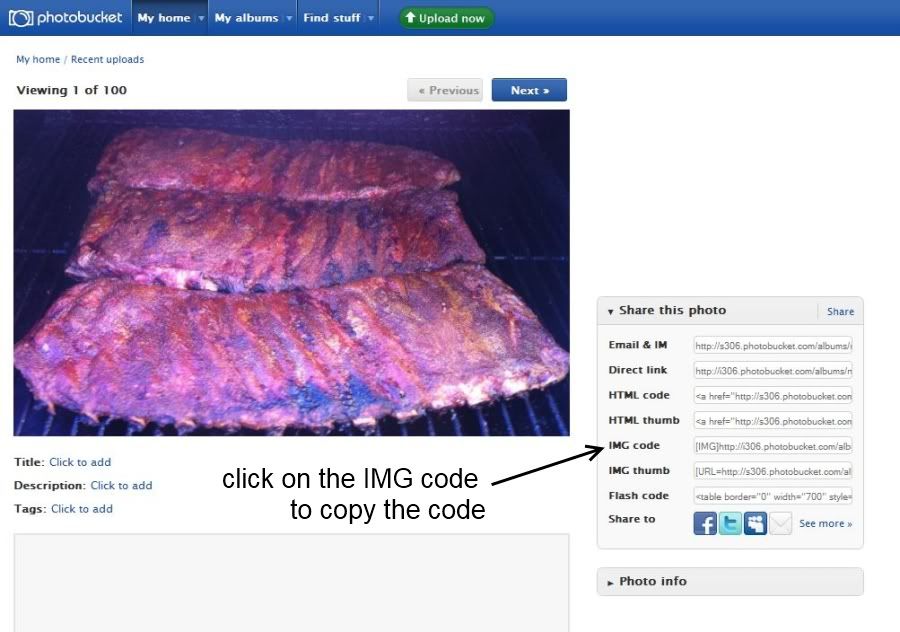
Task: Share photo via email envelope icon
Action: click(x=781, y=523)
